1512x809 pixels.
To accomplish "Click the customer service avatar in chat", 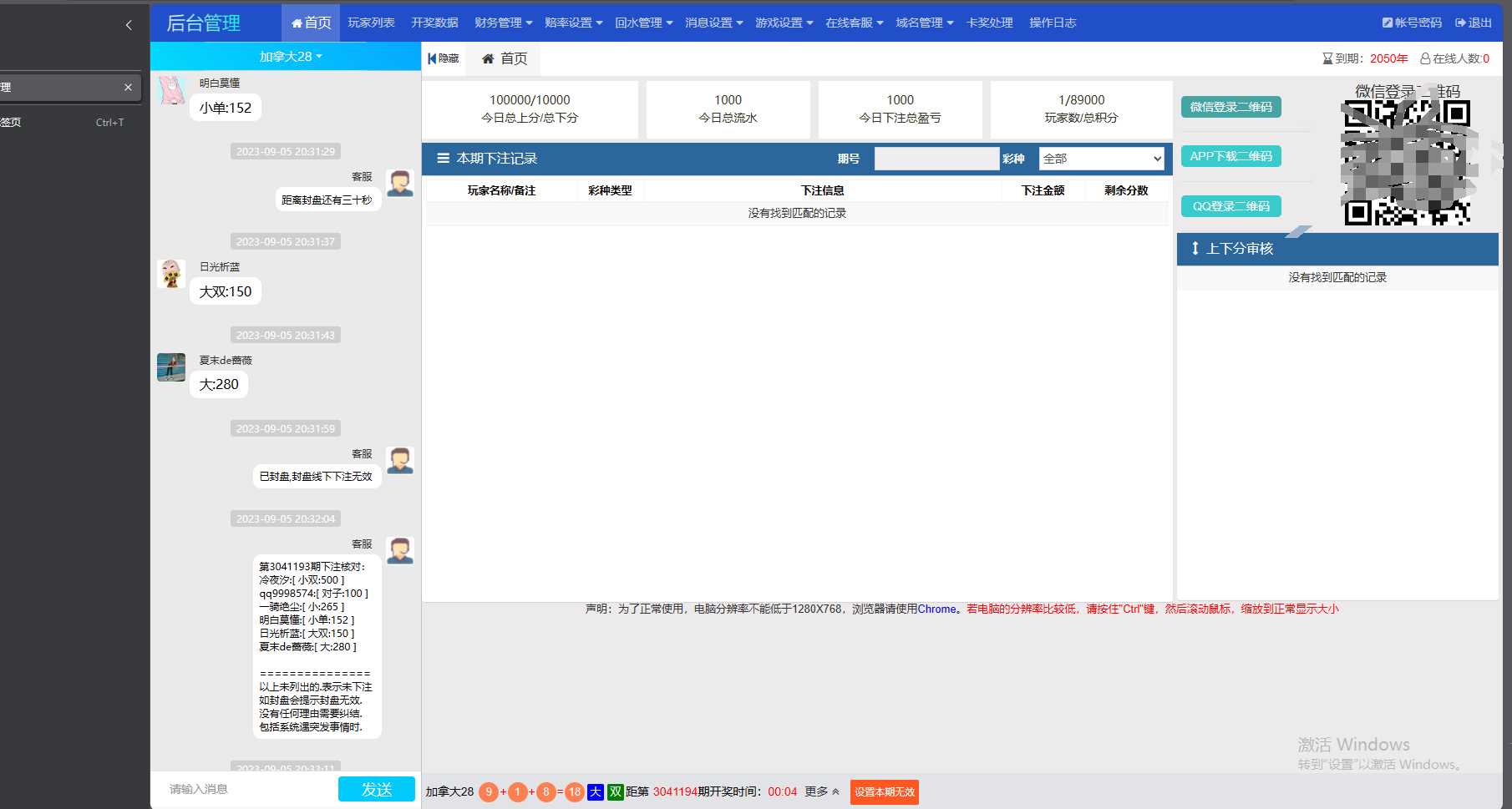I will pos(399,182).
